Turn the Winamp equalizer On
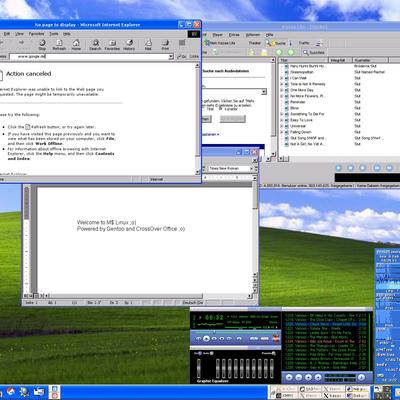This screenshot has height=400, width=400. click(x=197, y=353)
